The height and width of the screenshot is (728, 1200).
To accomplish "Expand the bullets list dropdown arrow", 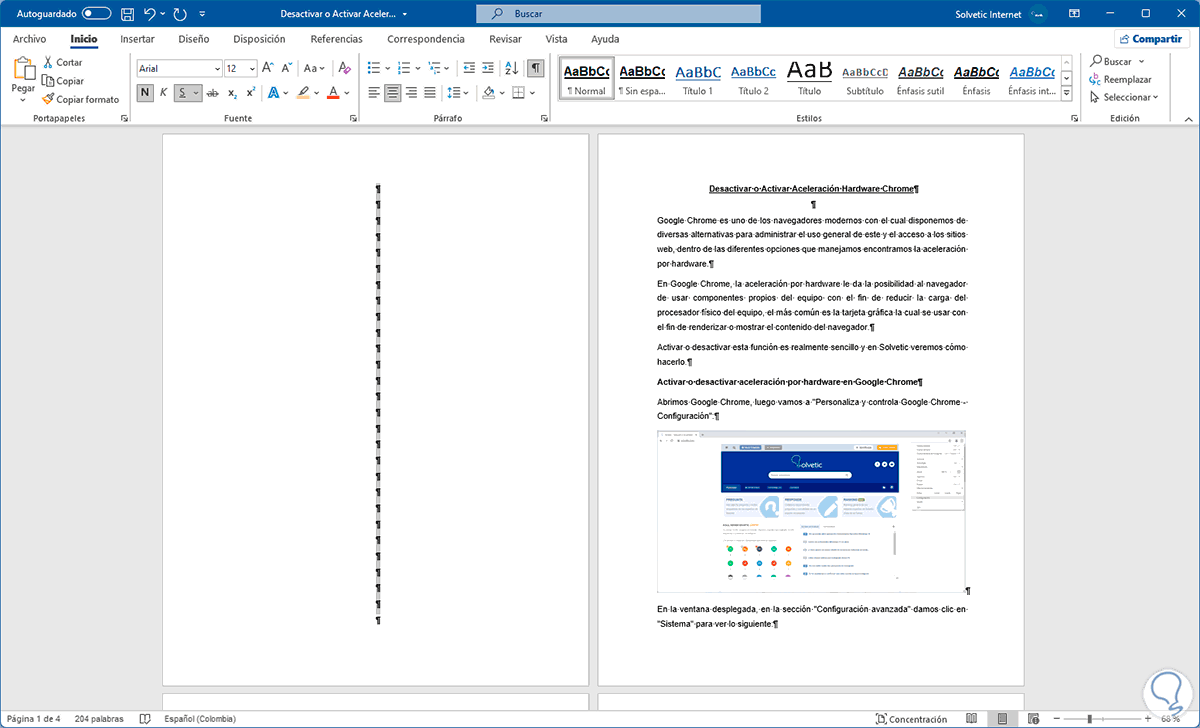I will click(388, 68).
